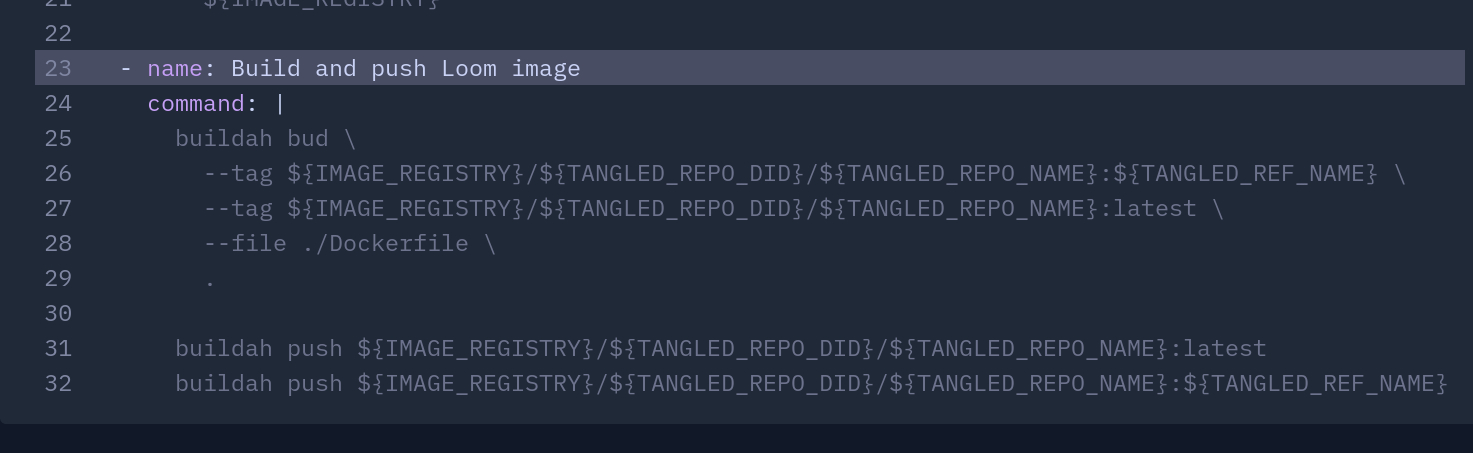Click the 'Build and push Loom image' text
This screenshot has height=453, width=1473.
pyautogui.click(x=405, y=68)
